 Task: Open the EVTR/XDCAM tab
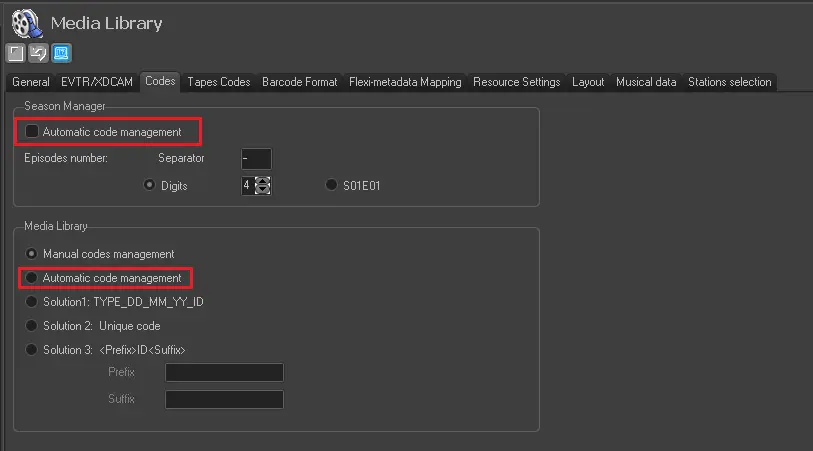(97, 82)
